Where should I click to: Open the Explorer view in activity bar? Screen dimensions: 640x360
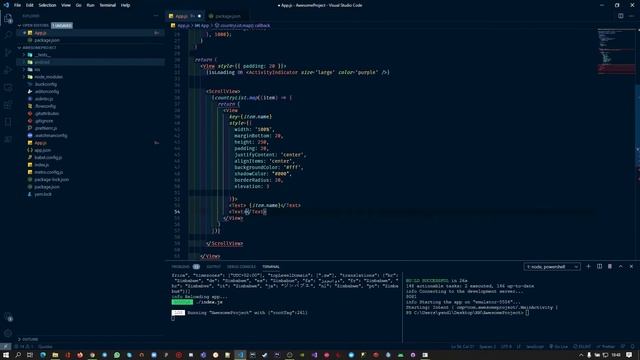click(8, 18)
